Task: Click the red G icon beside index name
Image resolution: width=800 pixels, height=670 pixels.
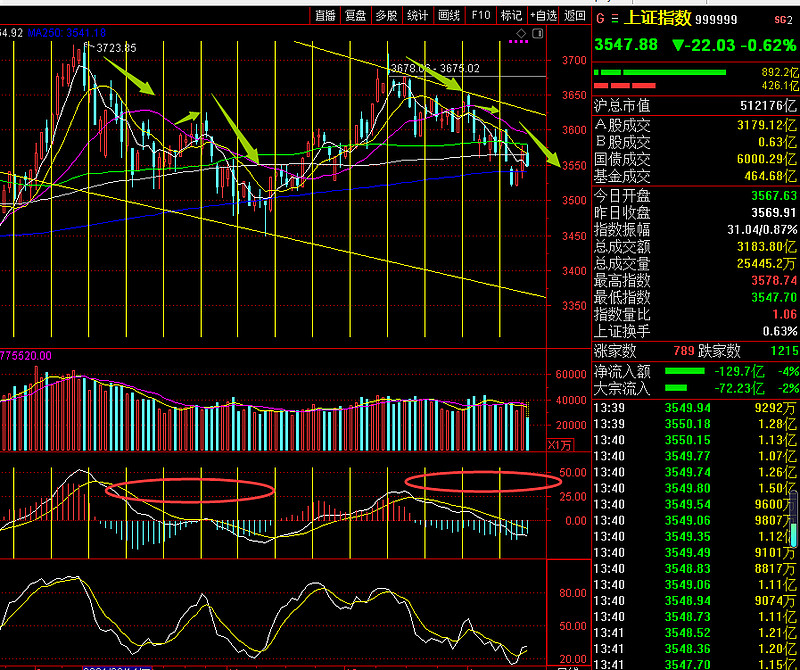Action: coord(599,18)
